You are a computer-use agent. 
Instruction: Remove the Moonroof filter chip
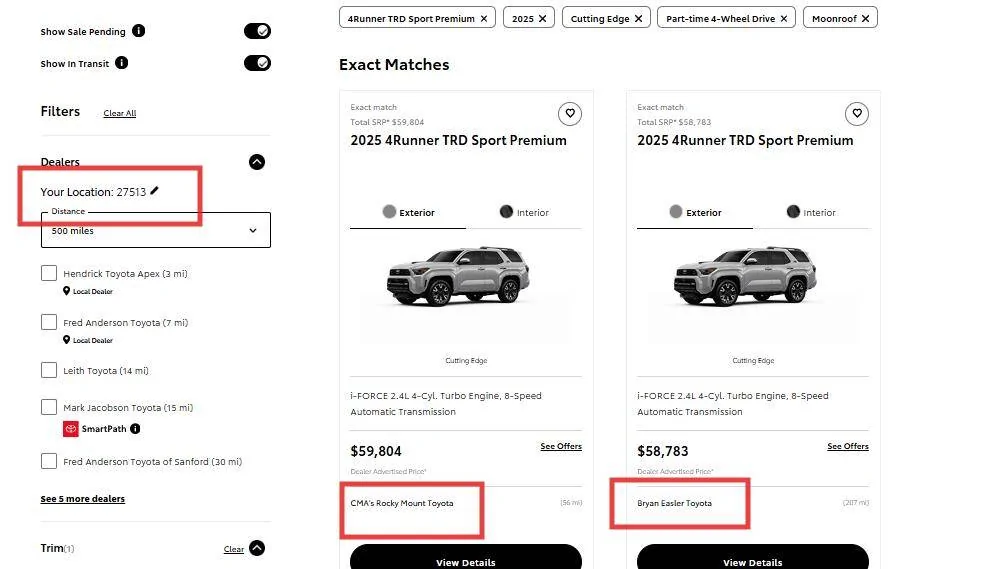click(x=865, y=19)
